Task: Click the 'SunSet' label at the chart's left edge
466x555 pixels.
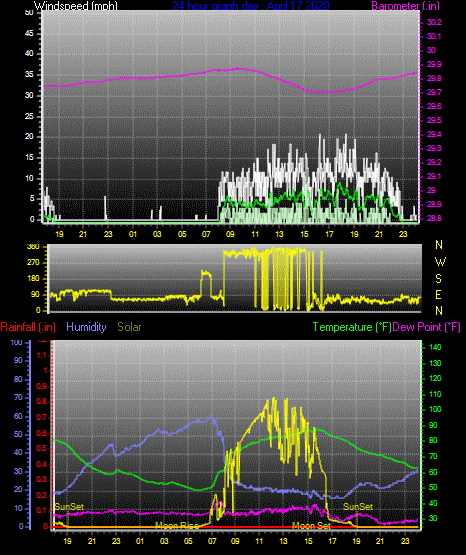Action: (x=69, y=507)
